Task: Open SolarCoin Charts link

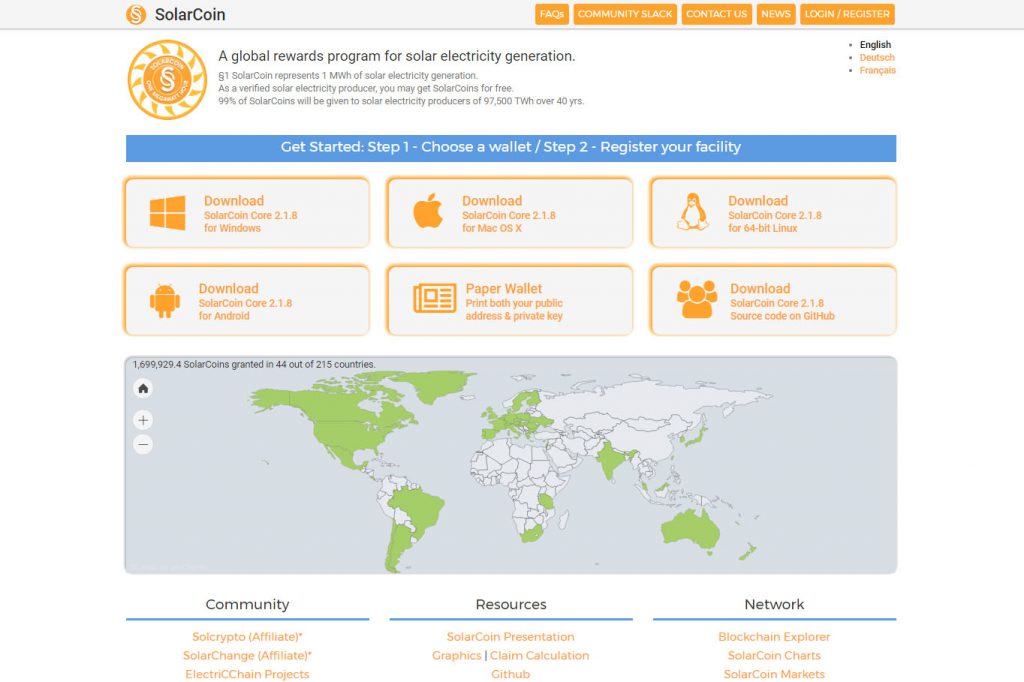Action: coord(774,655)
